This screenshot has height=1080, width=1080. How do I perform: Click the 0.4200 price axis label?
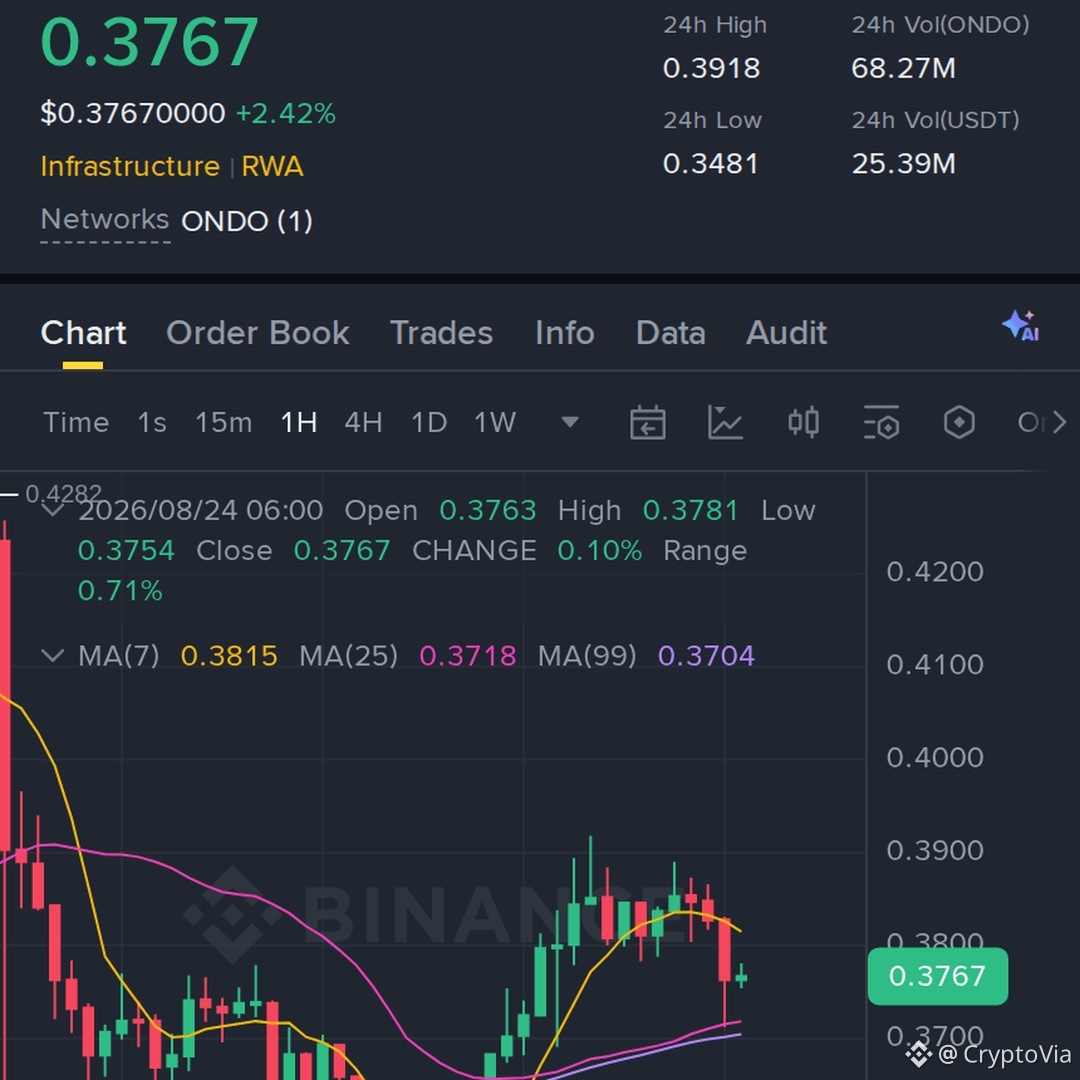point(935,572)
